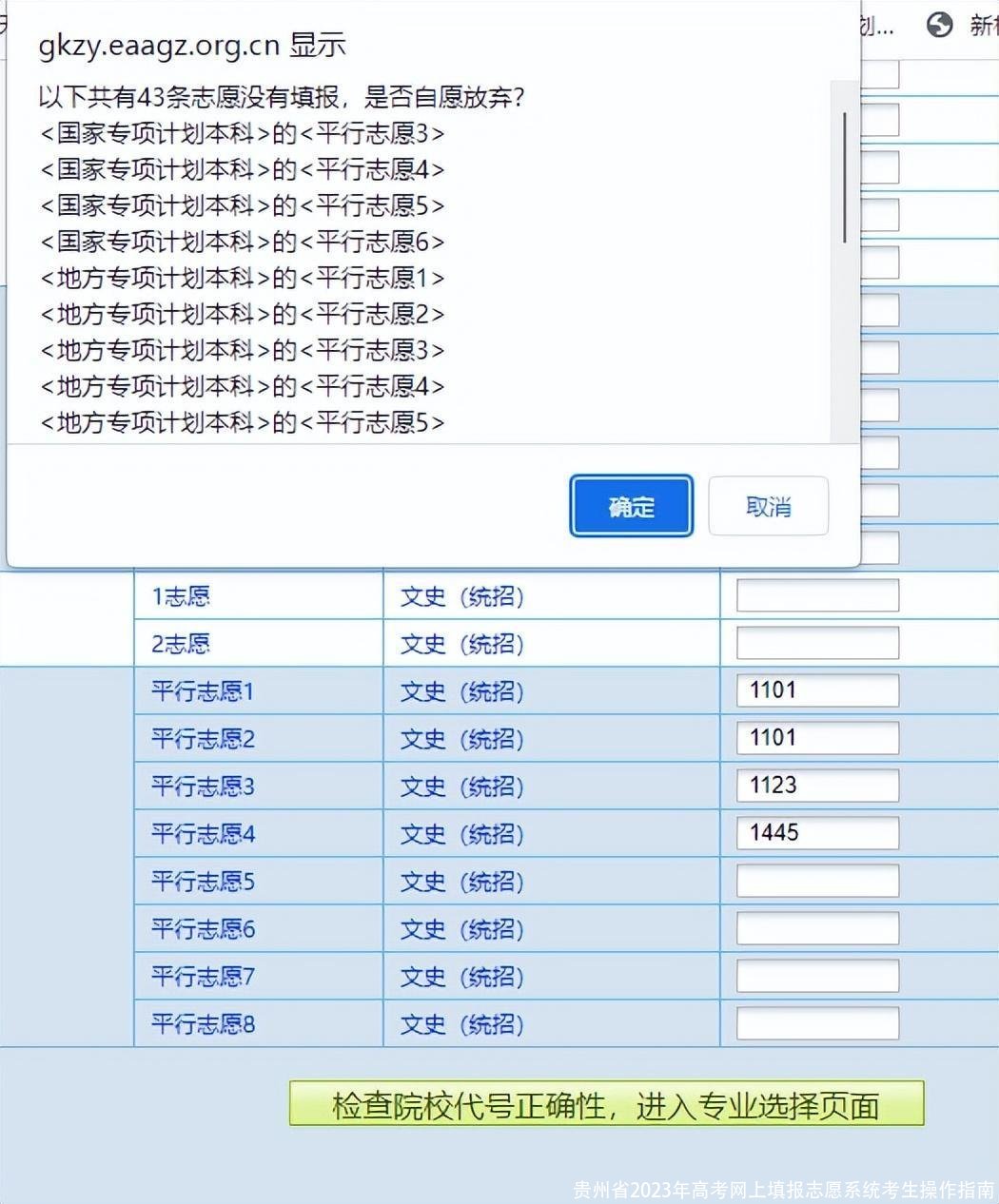Select the input showing 1445 for 平行志愿4
Screen dimensions: 999x1204
pyautogui.click(x=816, y=833)
